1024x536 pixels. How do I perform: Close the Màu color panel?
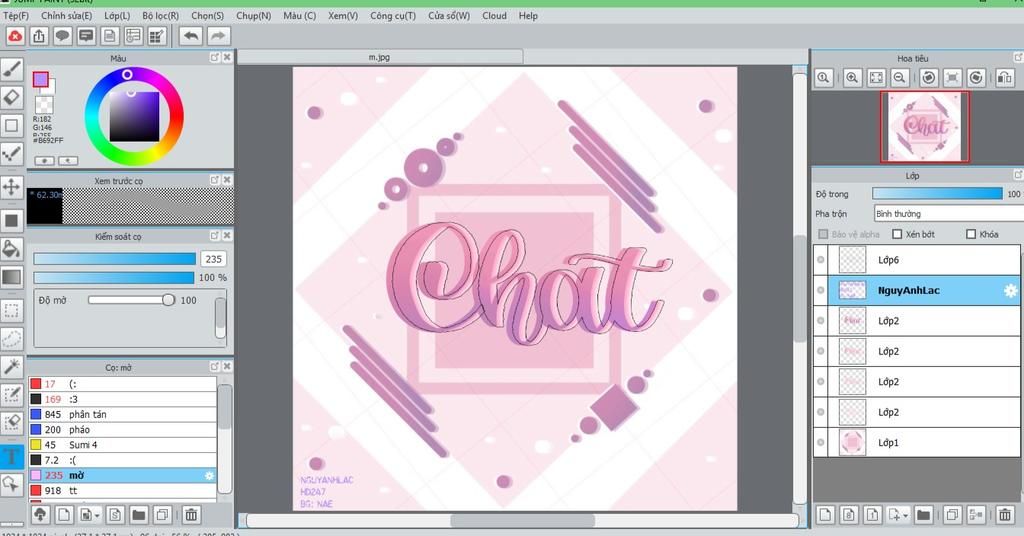227,57
